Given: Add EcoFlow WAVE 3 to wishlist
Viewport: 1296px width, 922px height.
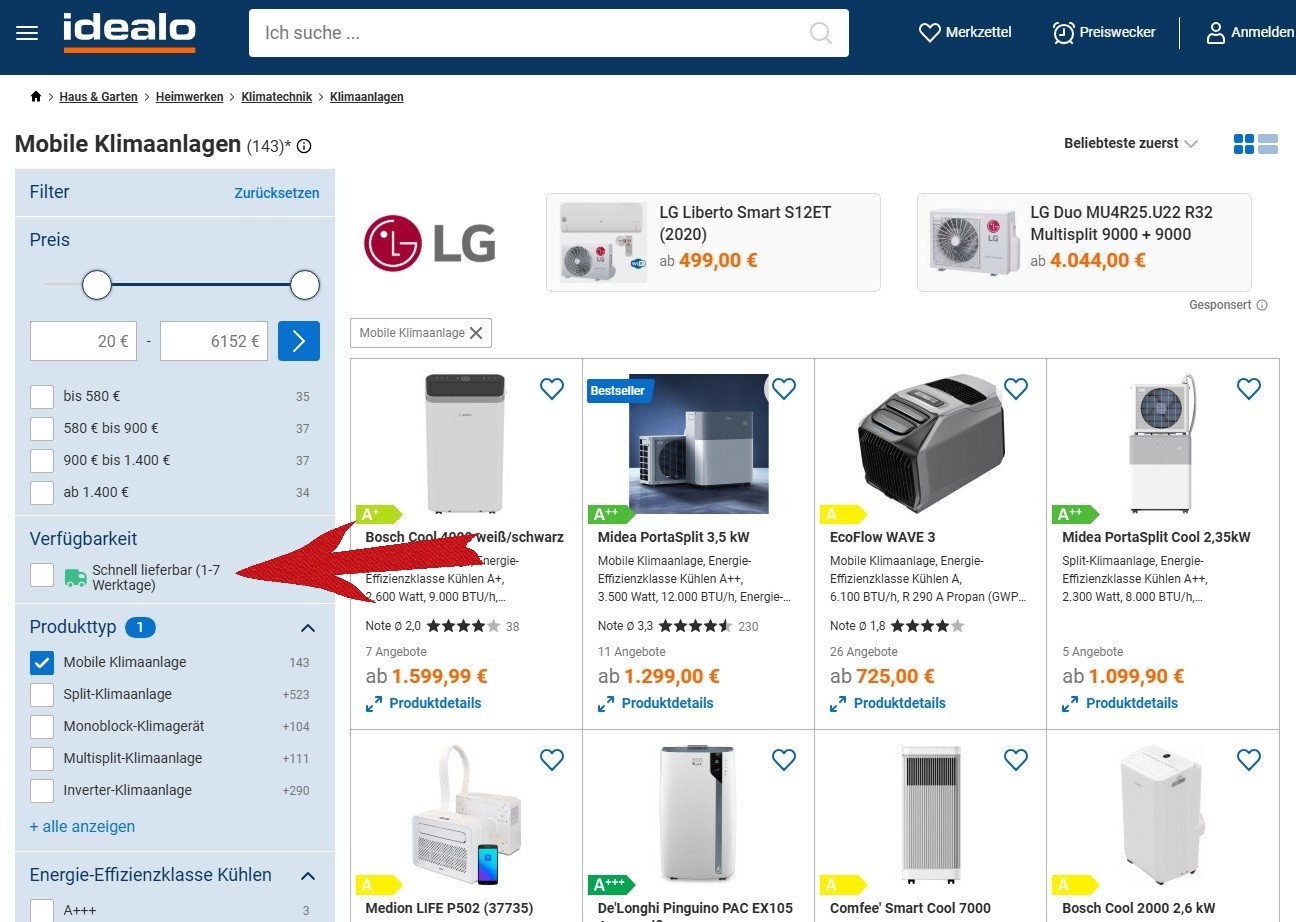Looking at the screenshot, I should point(1016,388).
